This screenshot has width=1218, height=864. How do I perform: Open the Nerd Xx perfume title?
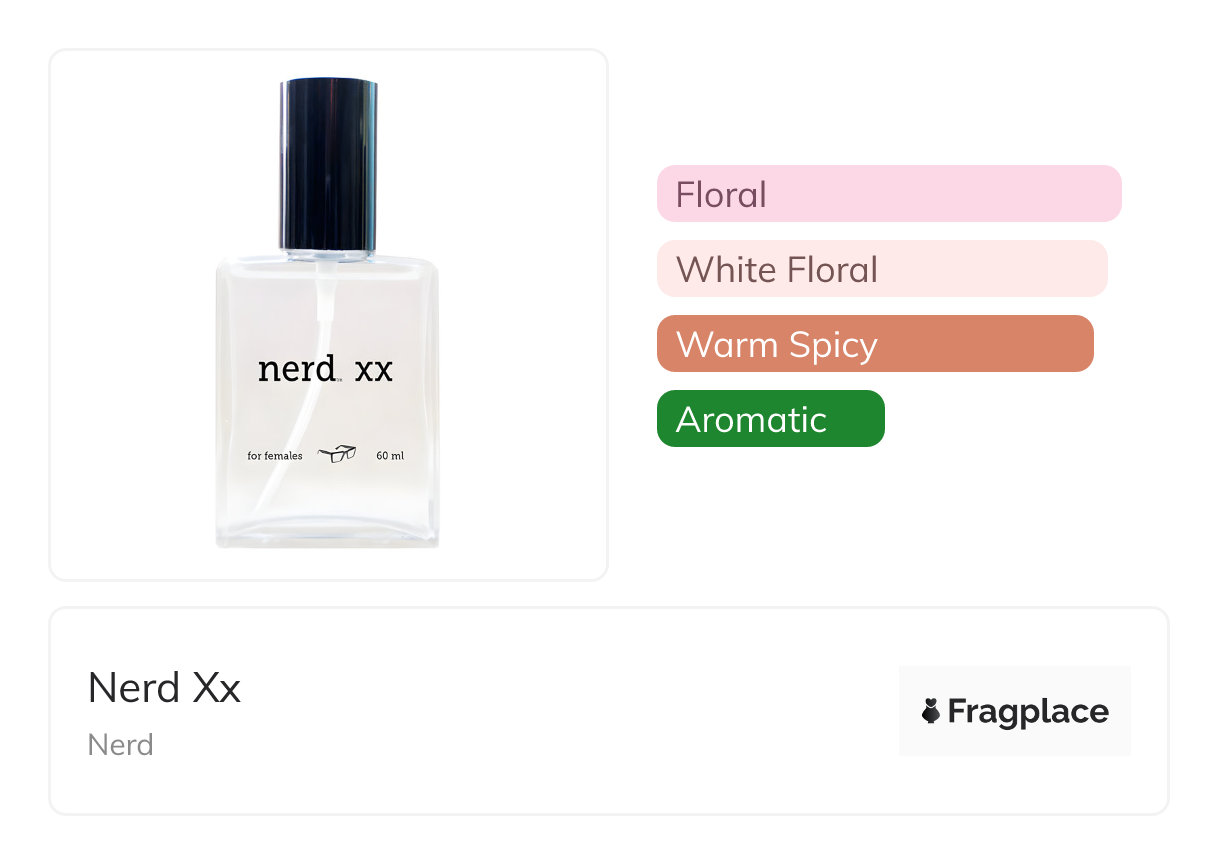(x=164, y=688)
